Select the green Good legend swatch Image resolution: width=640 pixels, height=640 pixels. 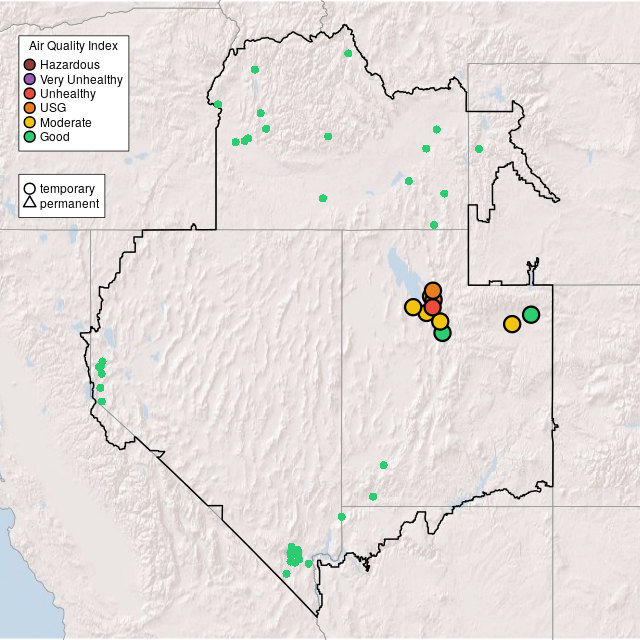(30, 137)
